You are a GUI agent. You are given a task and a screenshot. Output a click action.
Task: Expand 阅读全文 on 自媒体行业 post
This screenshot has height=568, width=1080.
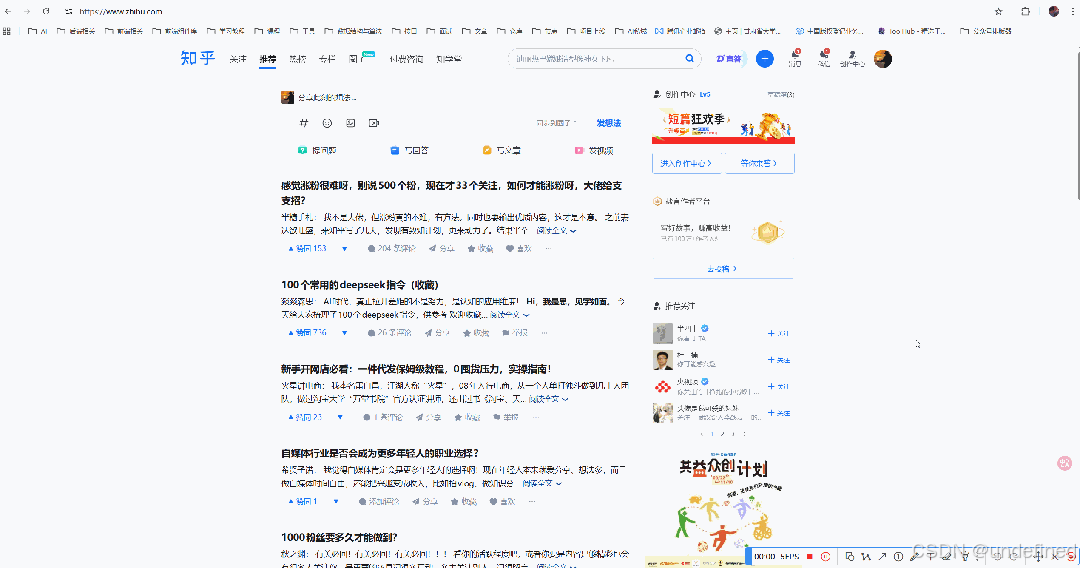pyautogui.click(x=542, y=484)
